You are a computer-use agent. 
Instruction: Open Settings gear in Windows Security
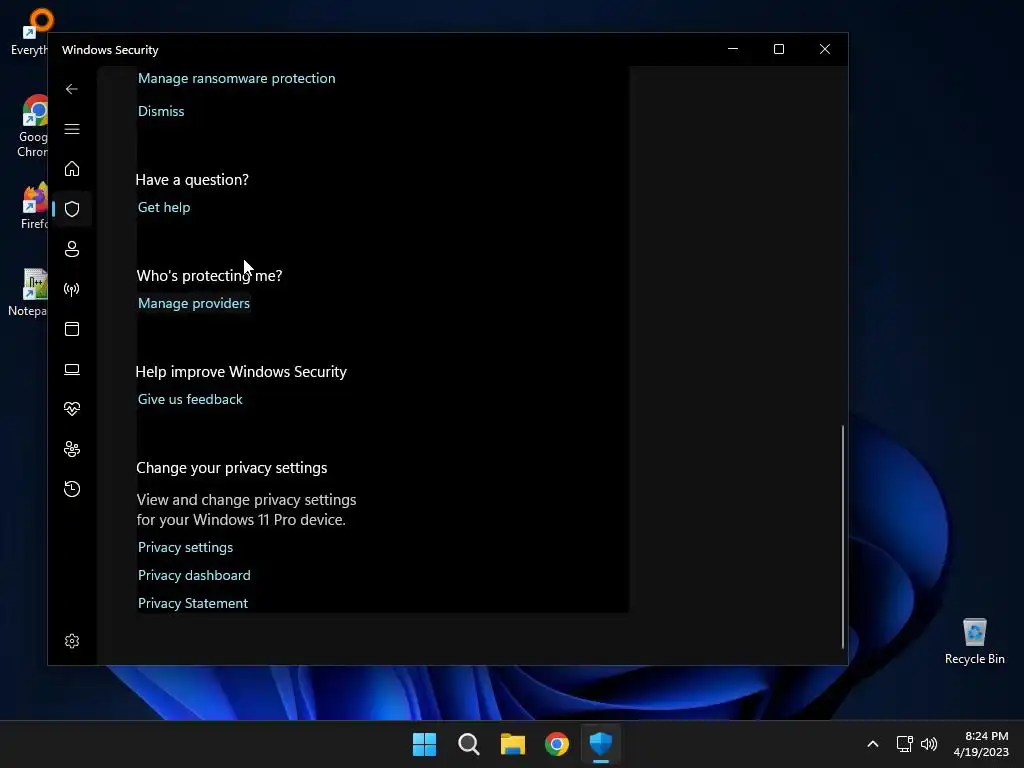pyautogui.click(x=72, y=641)
